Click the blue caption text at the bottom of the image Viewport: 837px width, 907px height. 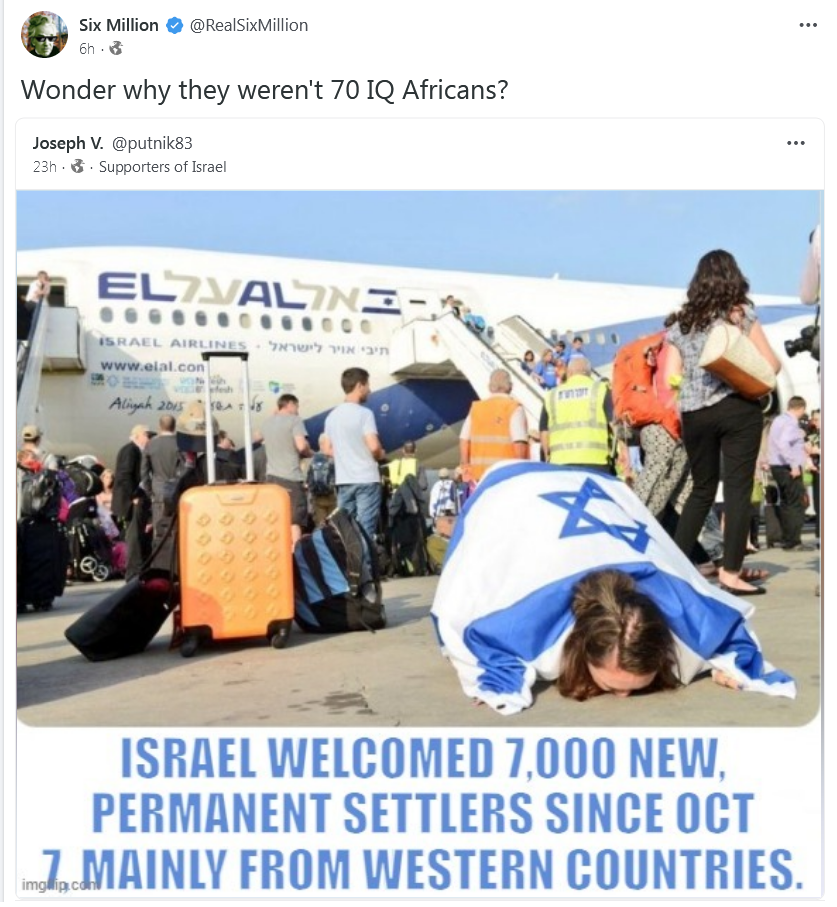[x=422, y=813]
